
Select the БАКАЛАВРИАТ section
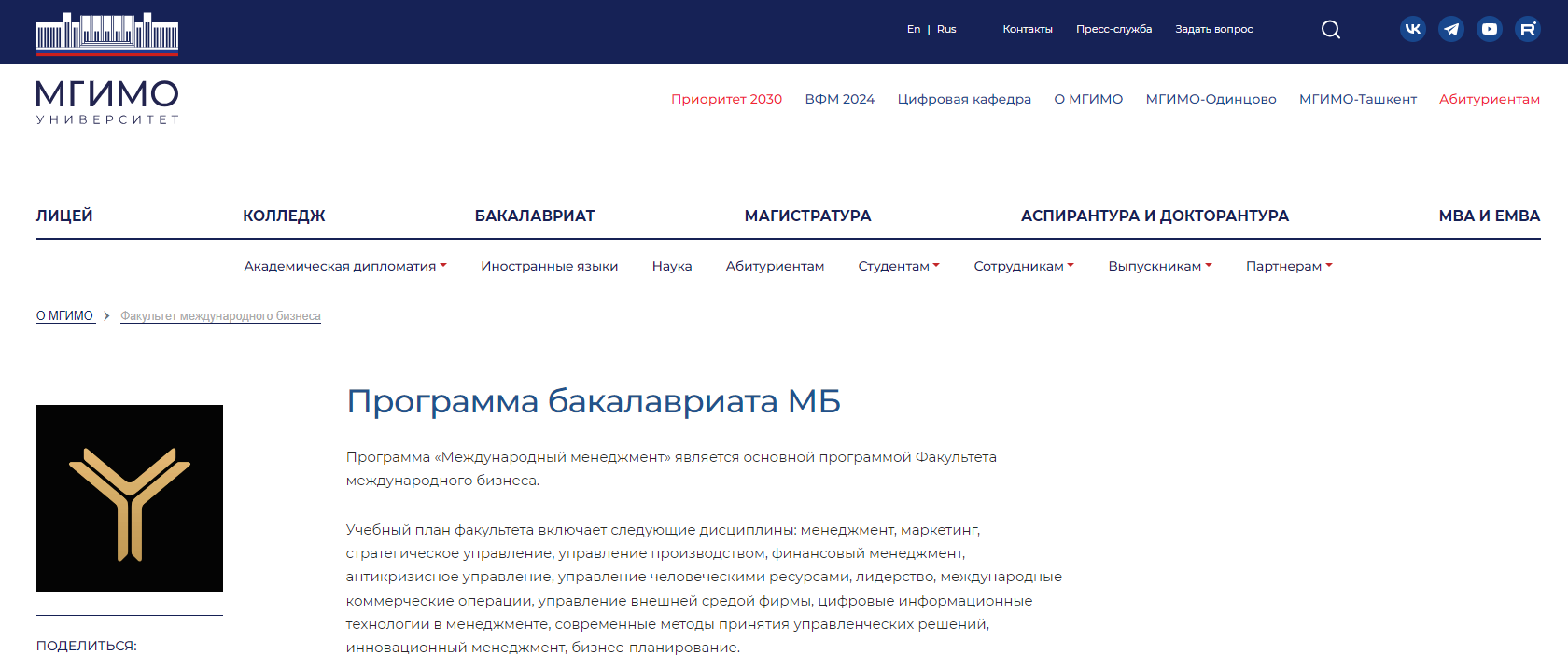[x=535, y=216]
